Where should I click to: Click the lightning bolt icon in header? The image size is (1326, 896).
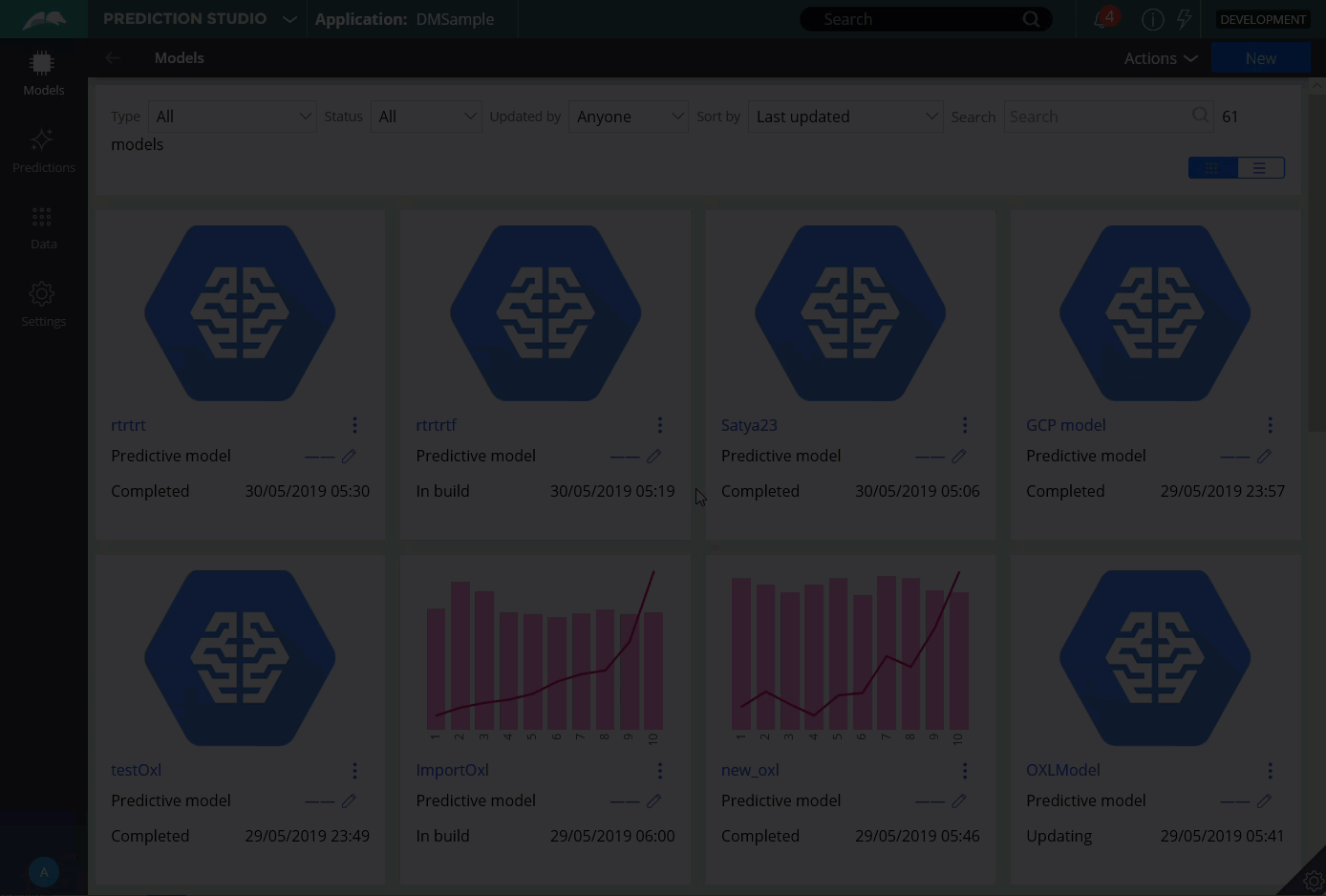(1185, 19)
